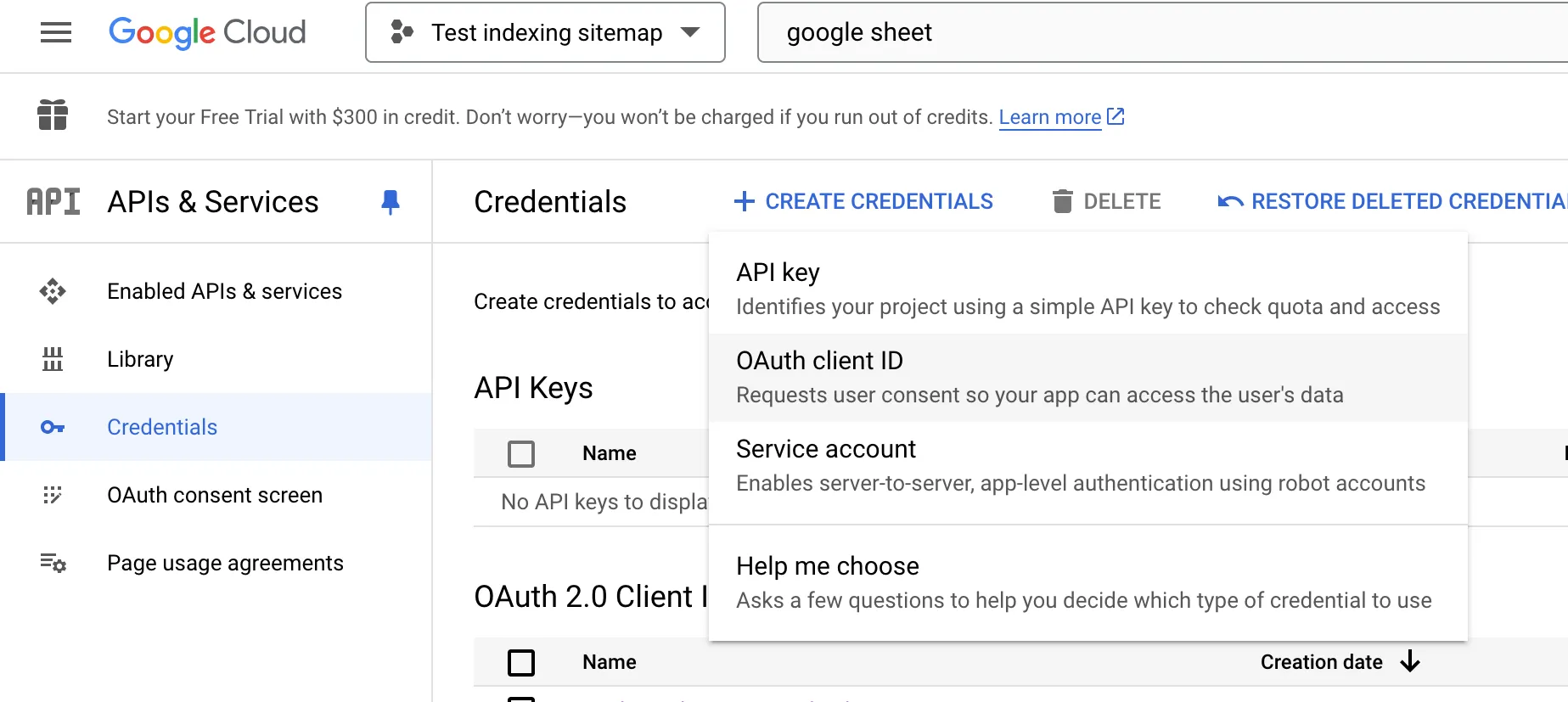Screen dimensions: 1568x702
Task: Expand the Test indexing sitemap project dropdown
Action: pyautogui.click(x=545, y=32)
